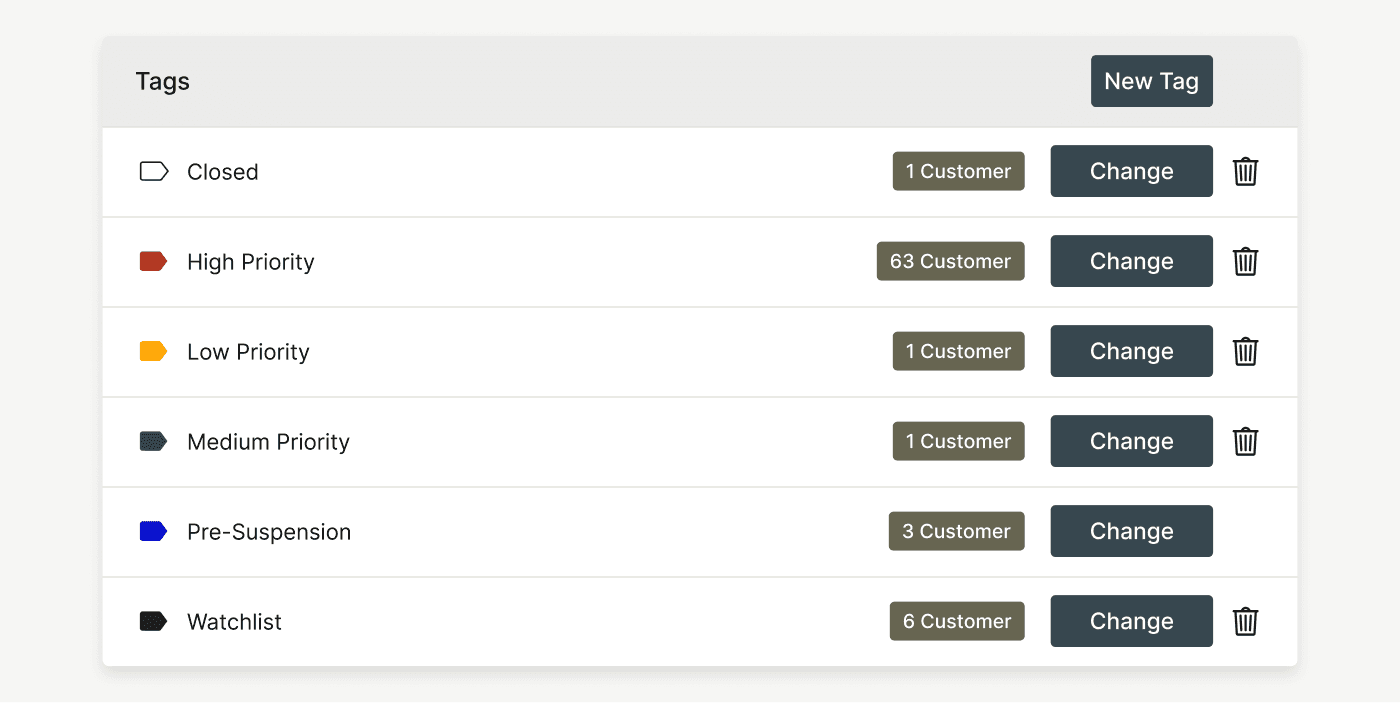Click the red High Priority tag icon
The width and height of the screenshot is (1400, 703).
[x=153, y=262]
